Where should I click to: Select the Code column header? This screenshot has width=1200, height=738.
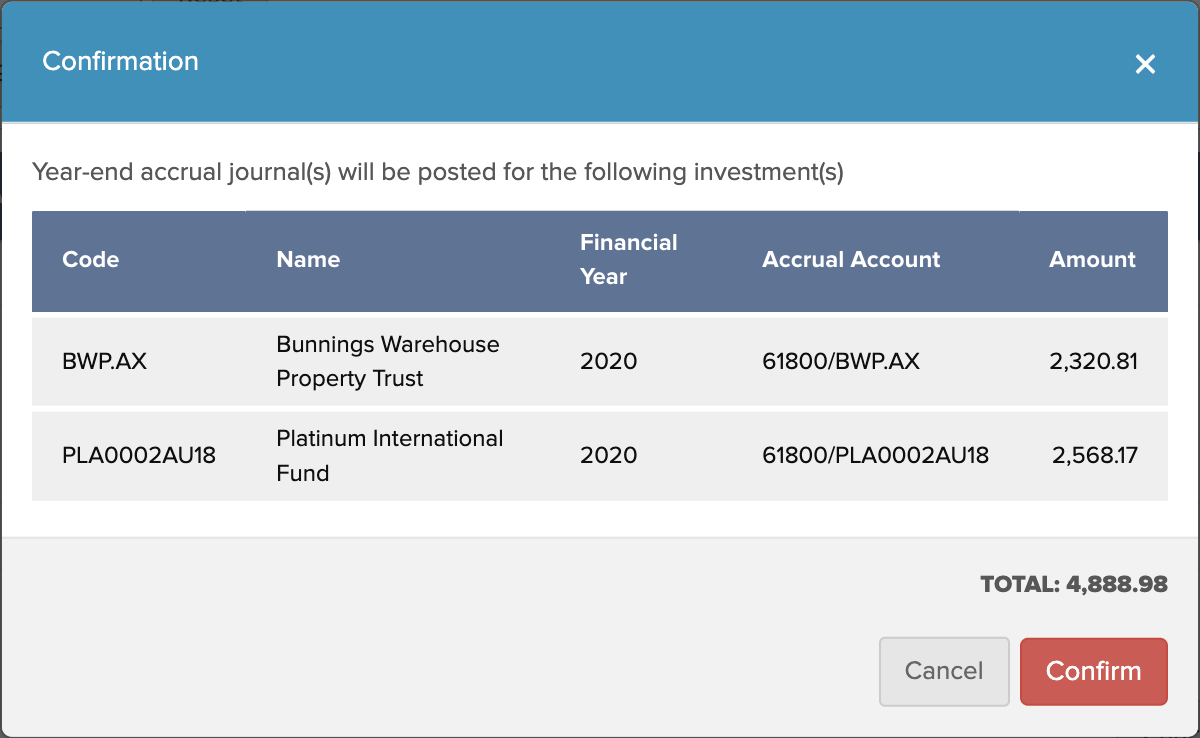point(90,259)
